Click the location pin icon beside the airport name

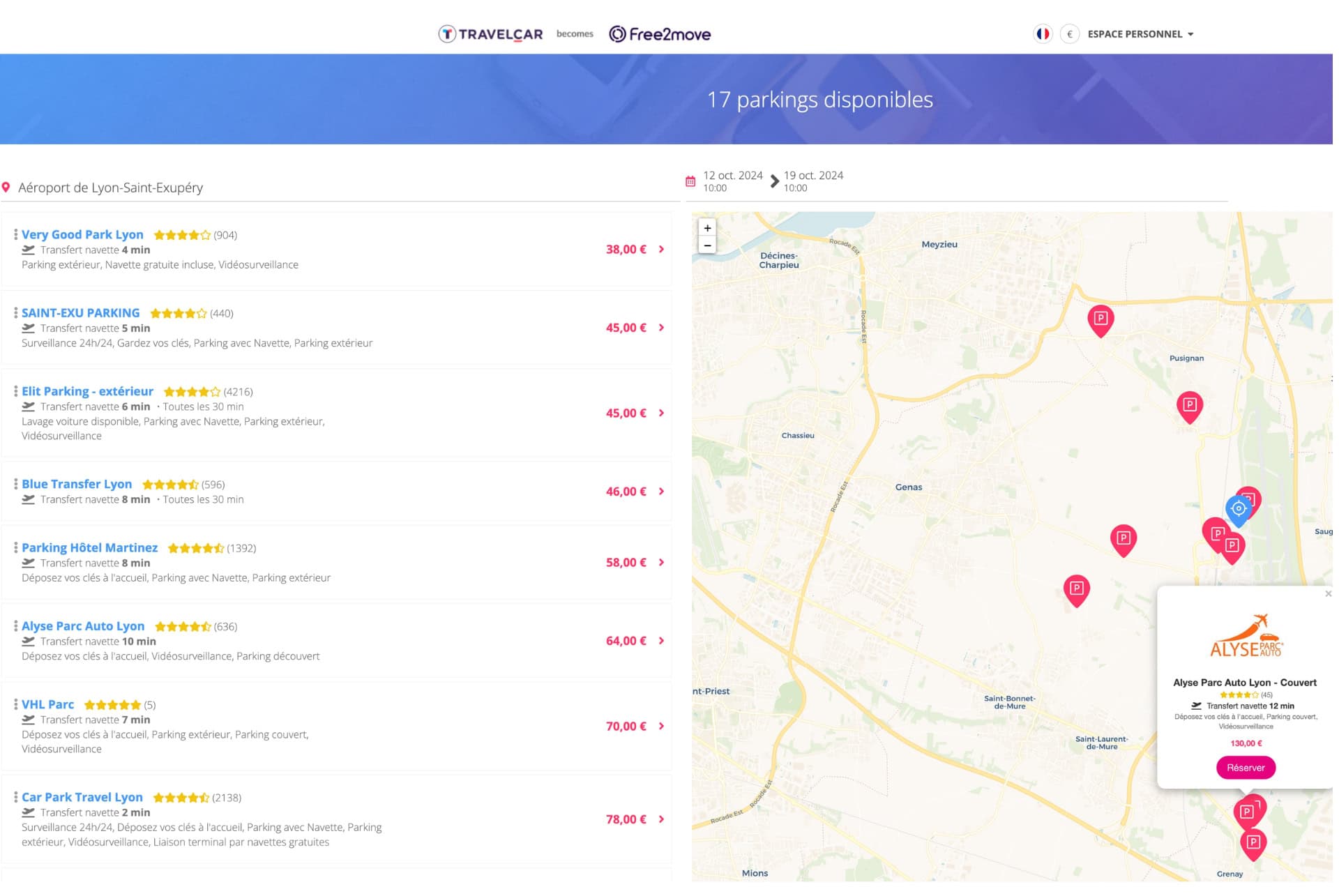pos(6,188)
